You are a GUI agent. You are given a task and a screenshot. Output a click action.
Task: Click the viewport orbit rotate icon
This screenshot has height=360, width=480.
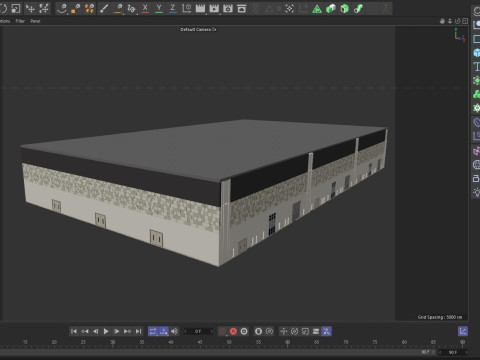(457, 21)
